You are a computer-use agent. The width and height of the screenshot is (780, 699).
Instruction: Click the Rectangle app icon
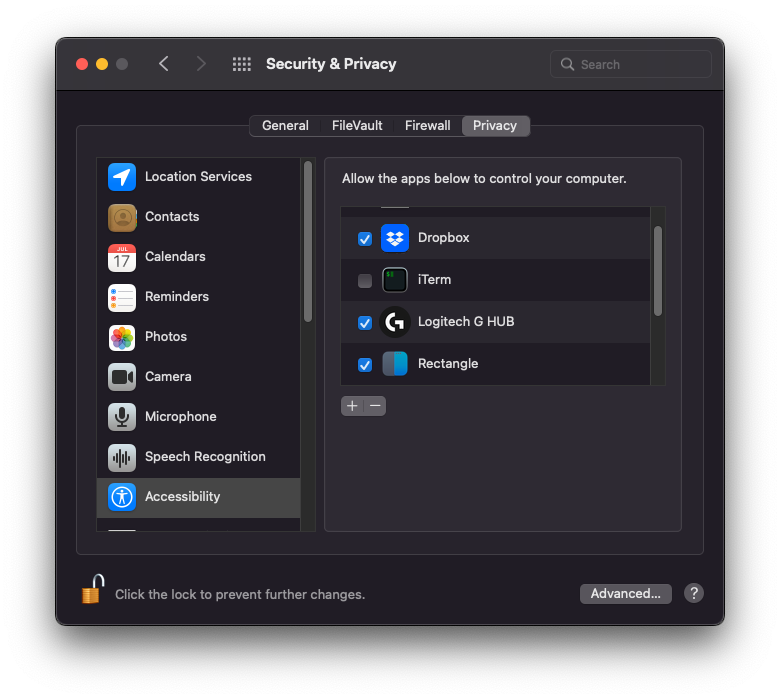pyautogui.click(x=395, y=364)
